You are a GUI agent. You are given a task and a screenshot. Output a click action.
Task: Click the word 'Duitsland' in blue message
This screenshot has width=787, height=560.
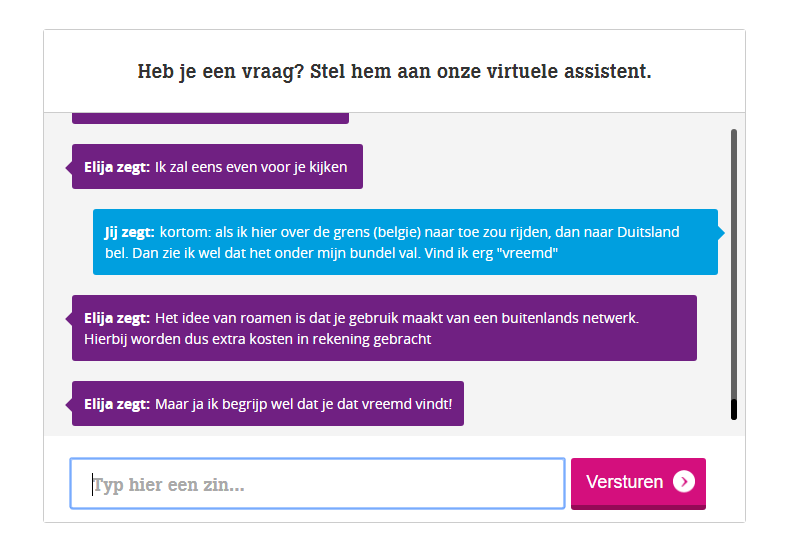tap(648, 232)
